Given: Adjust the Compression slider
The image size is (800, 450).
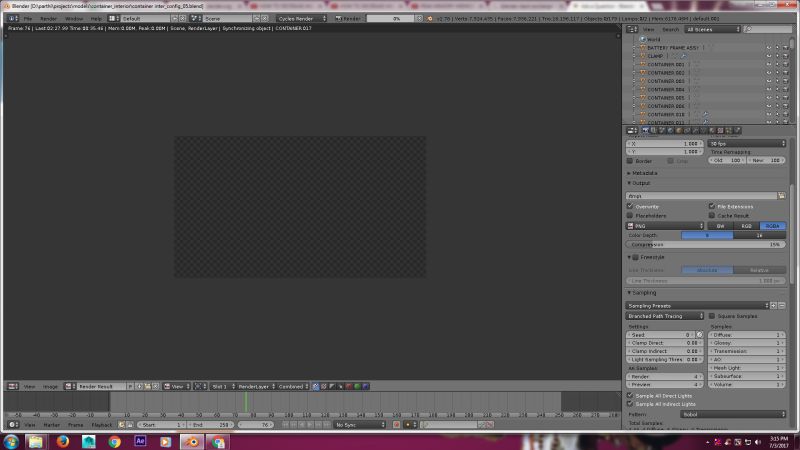Looking at the screenshot, I should tap(706, 244).
